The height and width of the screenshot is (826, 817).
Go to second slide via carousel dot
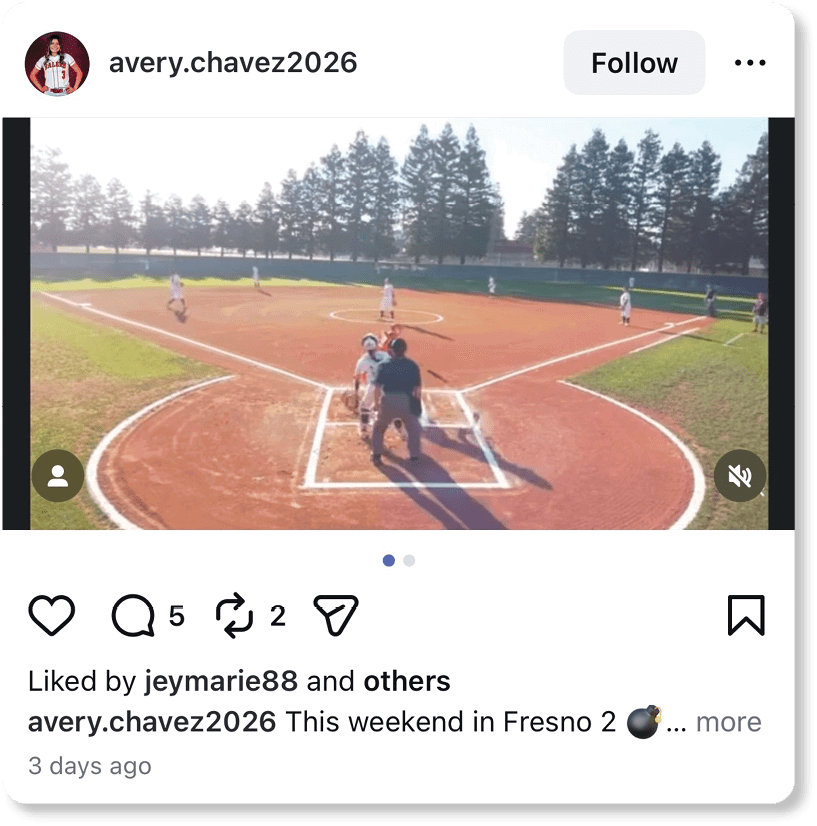(x=409, y=560)
